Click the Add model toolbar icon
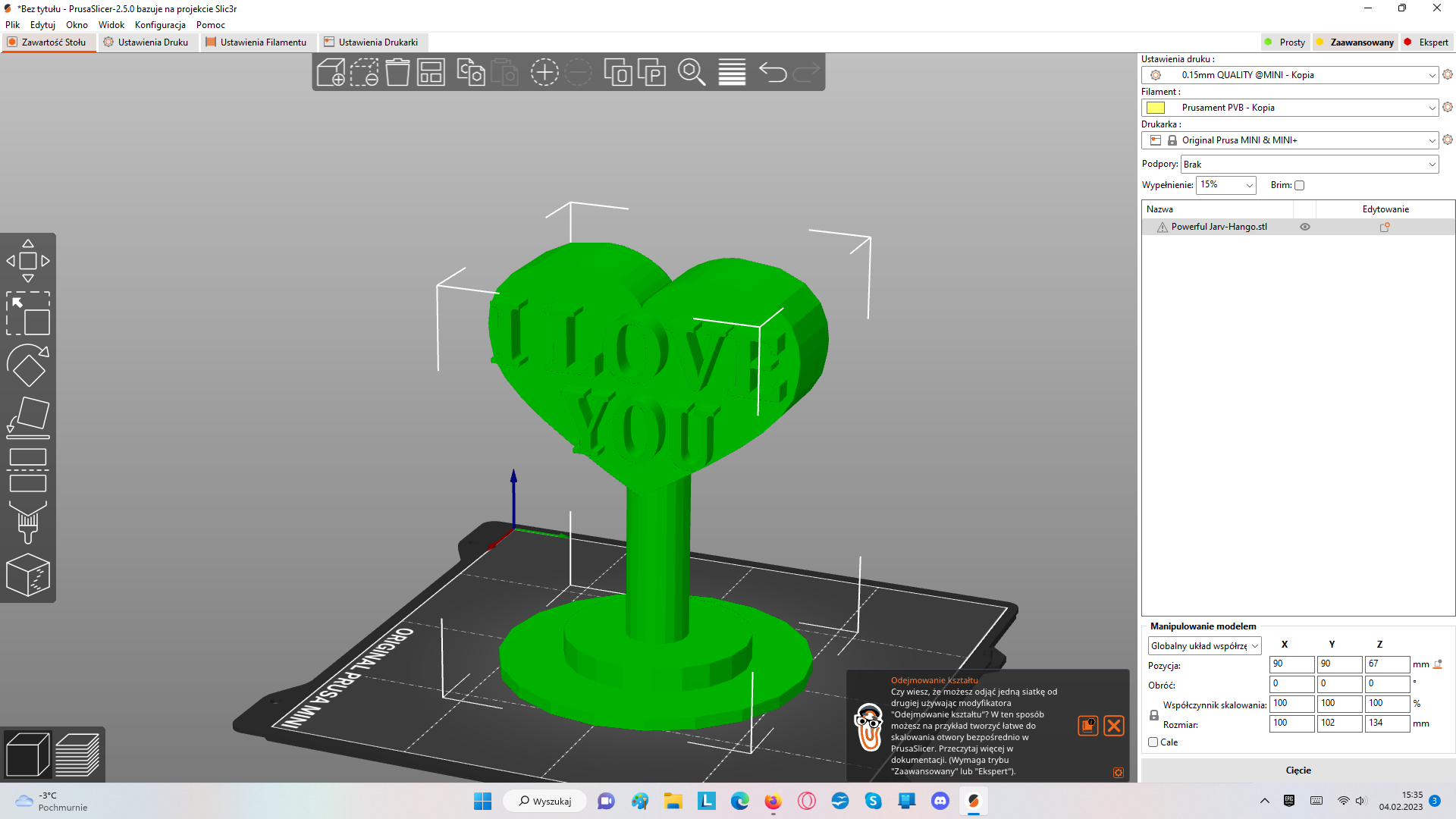 coord(331,72)
